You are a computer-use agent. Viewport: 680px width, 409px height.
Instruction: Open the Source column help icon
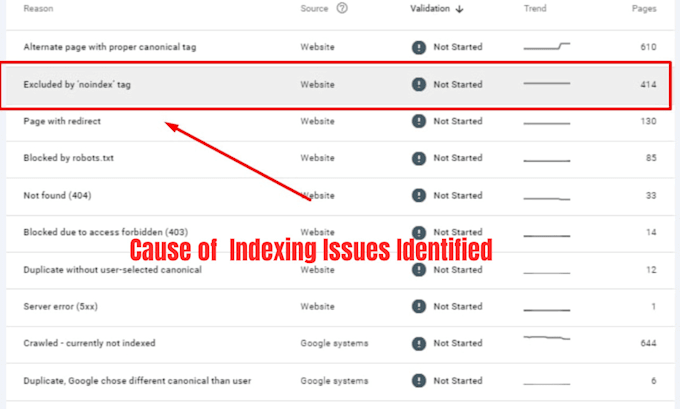[x=342, y=8]
